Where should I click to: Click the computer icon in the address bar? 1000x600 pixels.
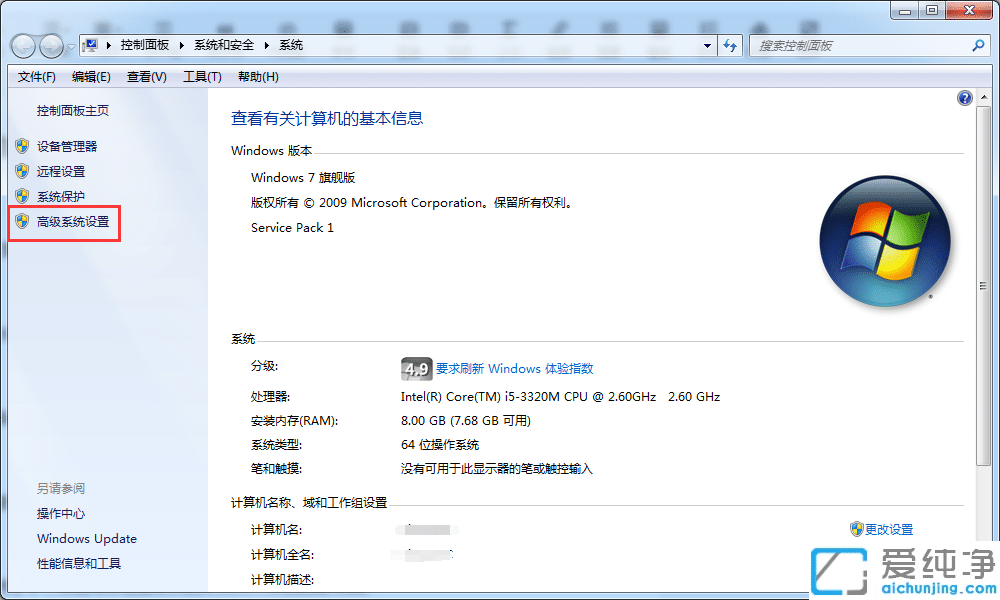click(91, 45)
